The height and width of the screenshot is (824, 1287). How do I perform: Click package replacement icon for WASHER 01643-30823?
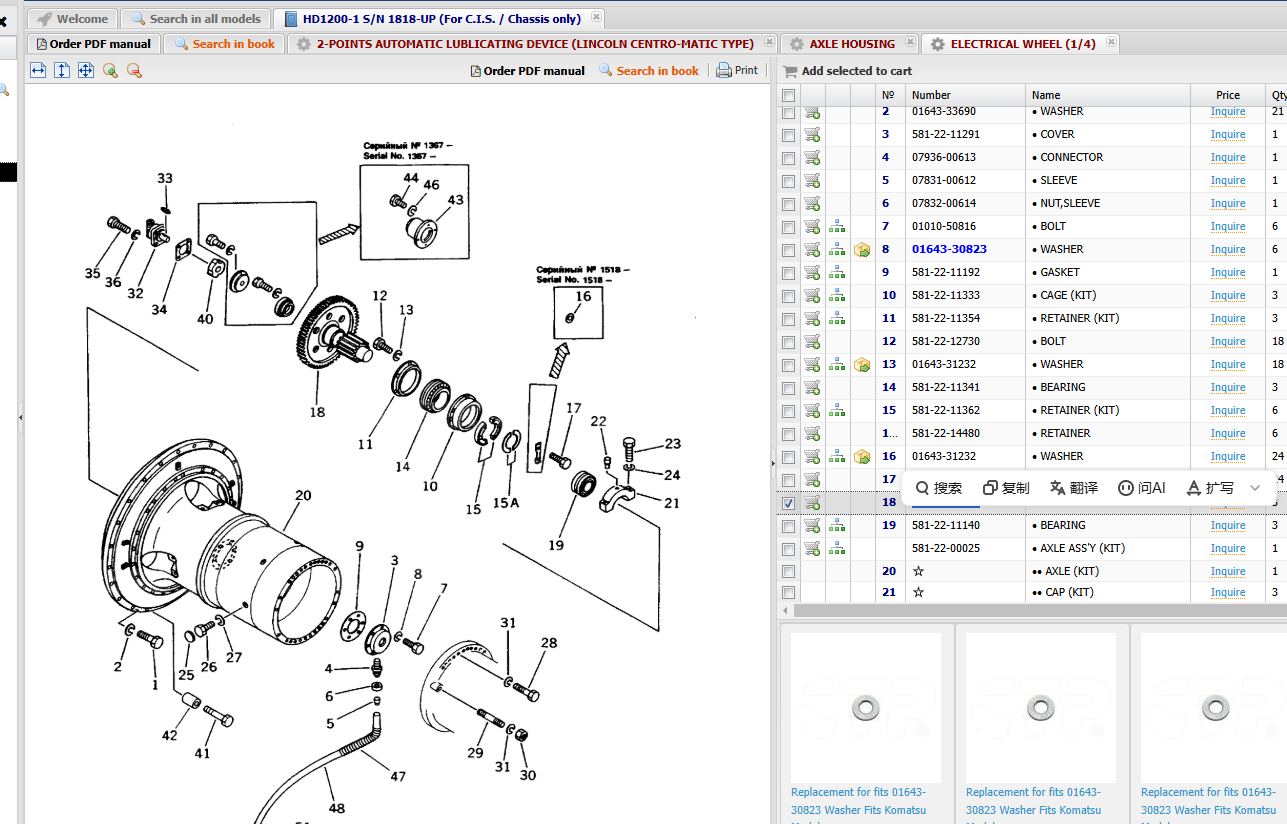click(x=862, y=250)
